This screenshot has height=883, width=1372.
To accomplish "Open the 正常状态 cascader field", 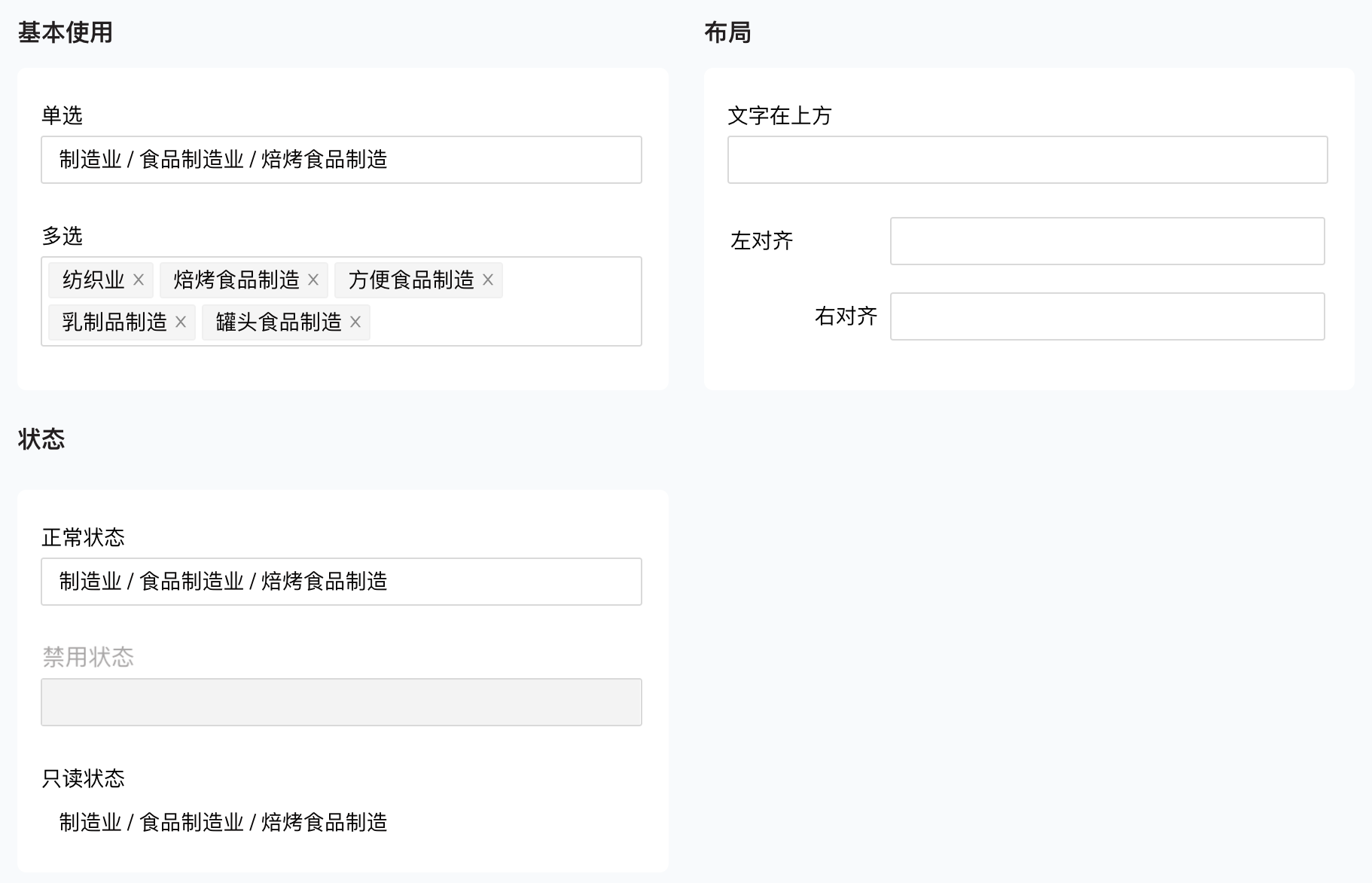I will point(341,582).
